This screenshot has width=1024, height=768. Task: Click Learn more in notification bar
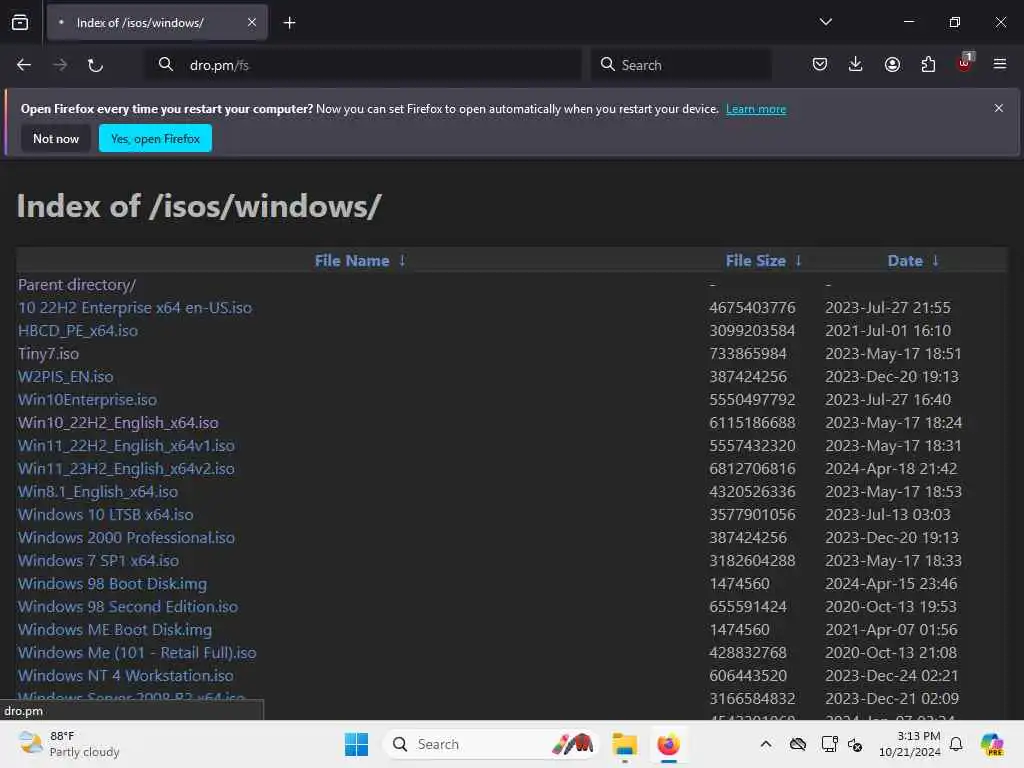756,109
